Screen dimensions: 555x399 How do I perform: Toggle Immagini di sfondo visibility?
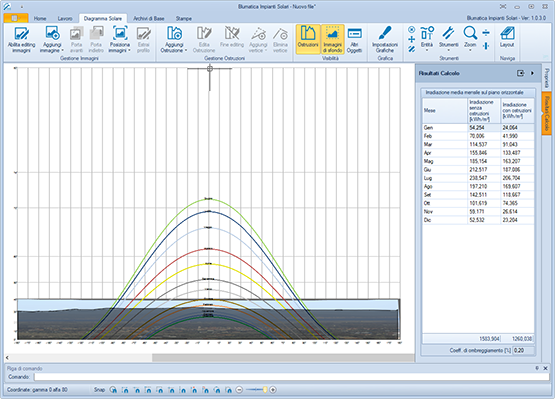332,39
